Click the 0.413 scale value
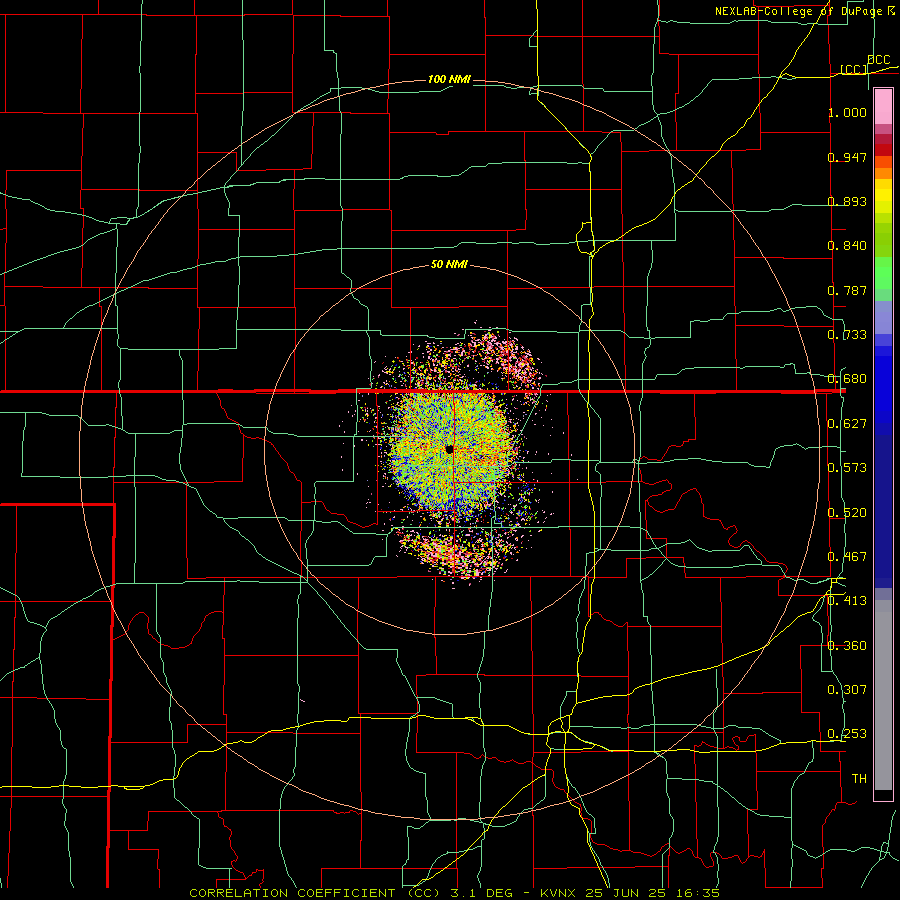The height and width of the screenshot is (900, 900). click(x=847, y=601)
